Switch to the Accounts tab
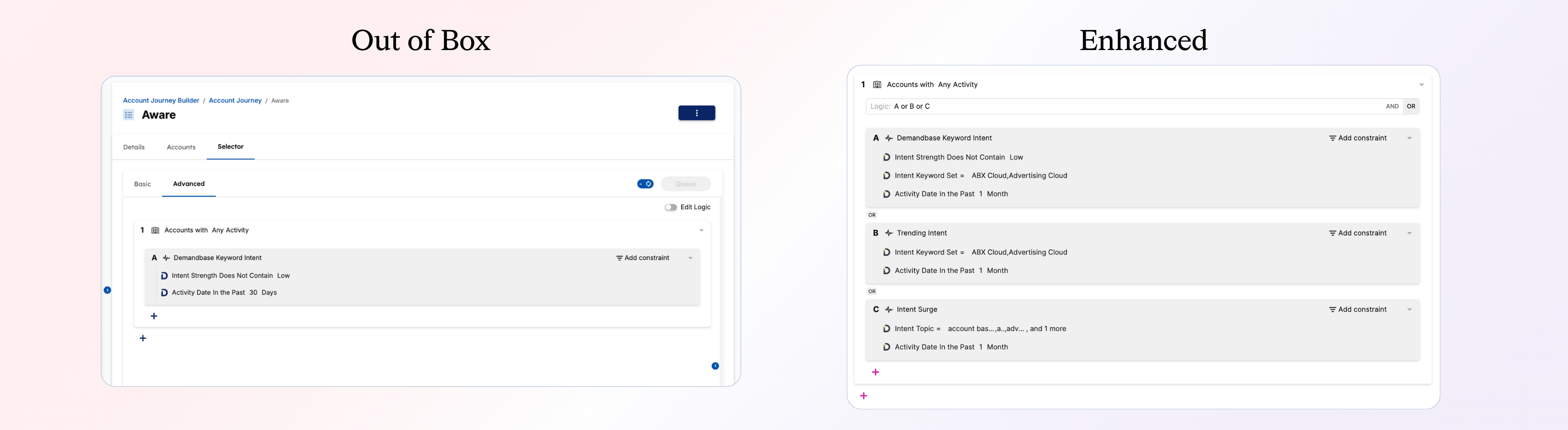Image resolution: width=1568 pixels, height=430 pixels. tap(181, 147)
